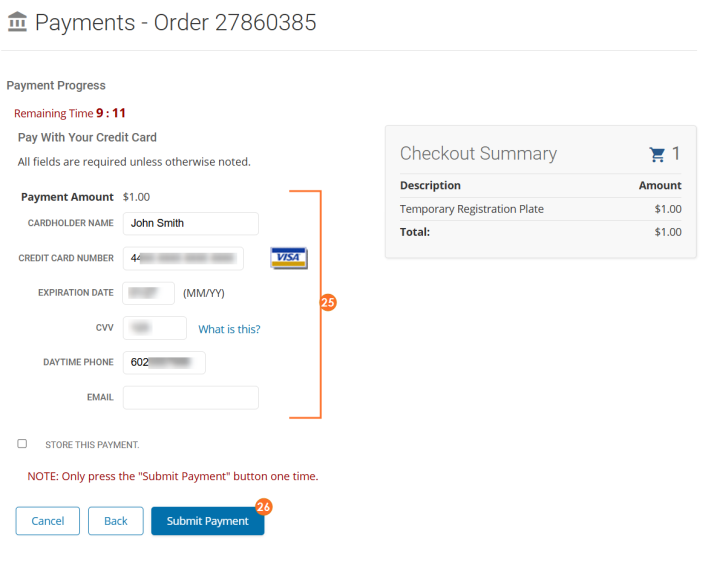Check the Store This Payment checkbox
The height and width of the screenshot is (563, 708).
coord(22,444)
